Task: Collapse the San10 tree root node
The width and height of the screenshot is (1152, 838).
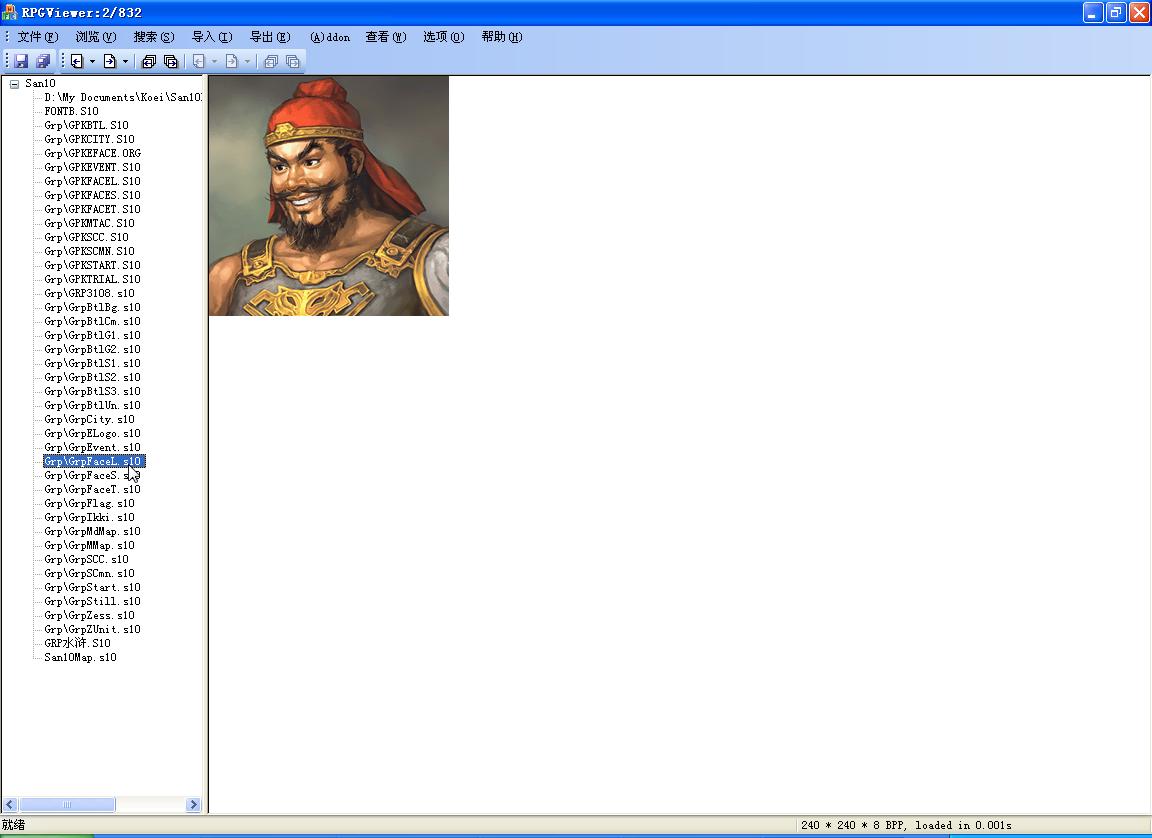Action: coord(14,84)
